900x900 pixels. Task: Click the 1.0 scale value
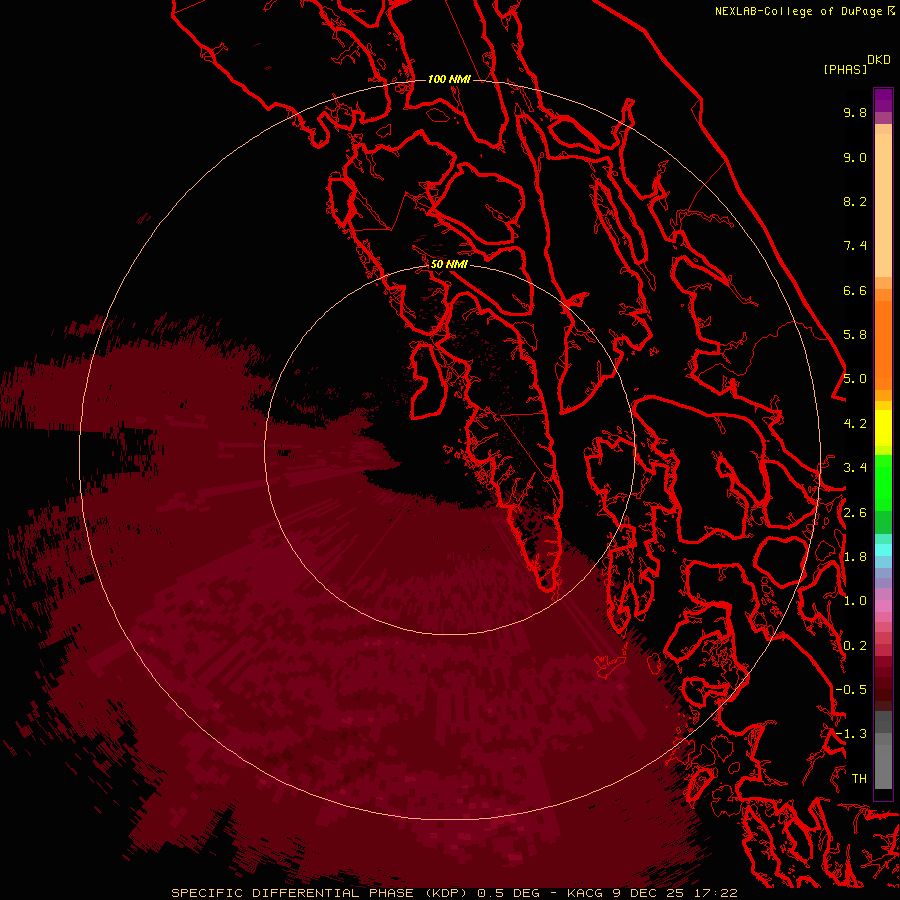pos(855,601)
